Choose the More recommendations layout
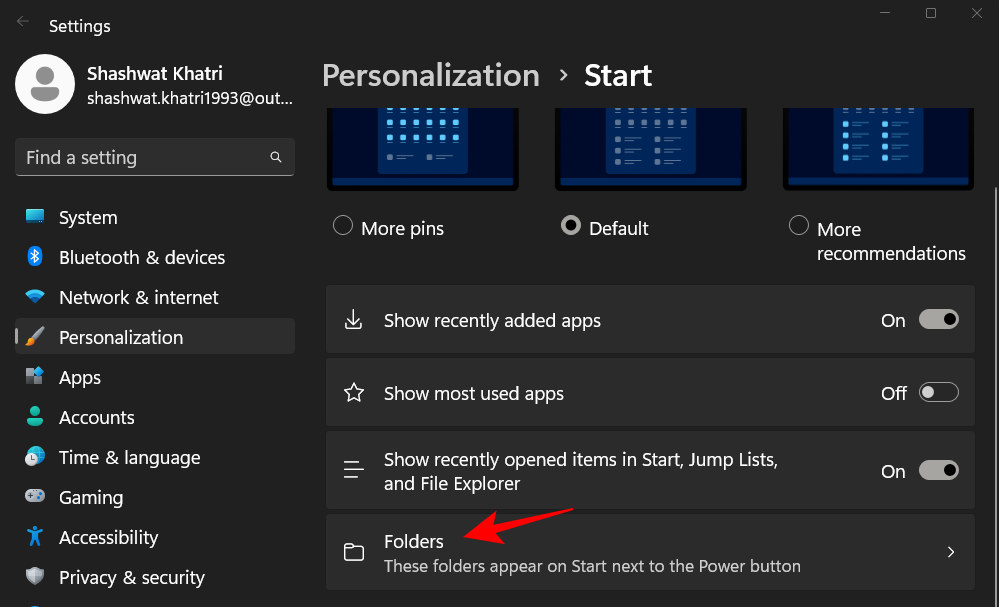This screenshot has width=999, height=607. tap(798, 225)
